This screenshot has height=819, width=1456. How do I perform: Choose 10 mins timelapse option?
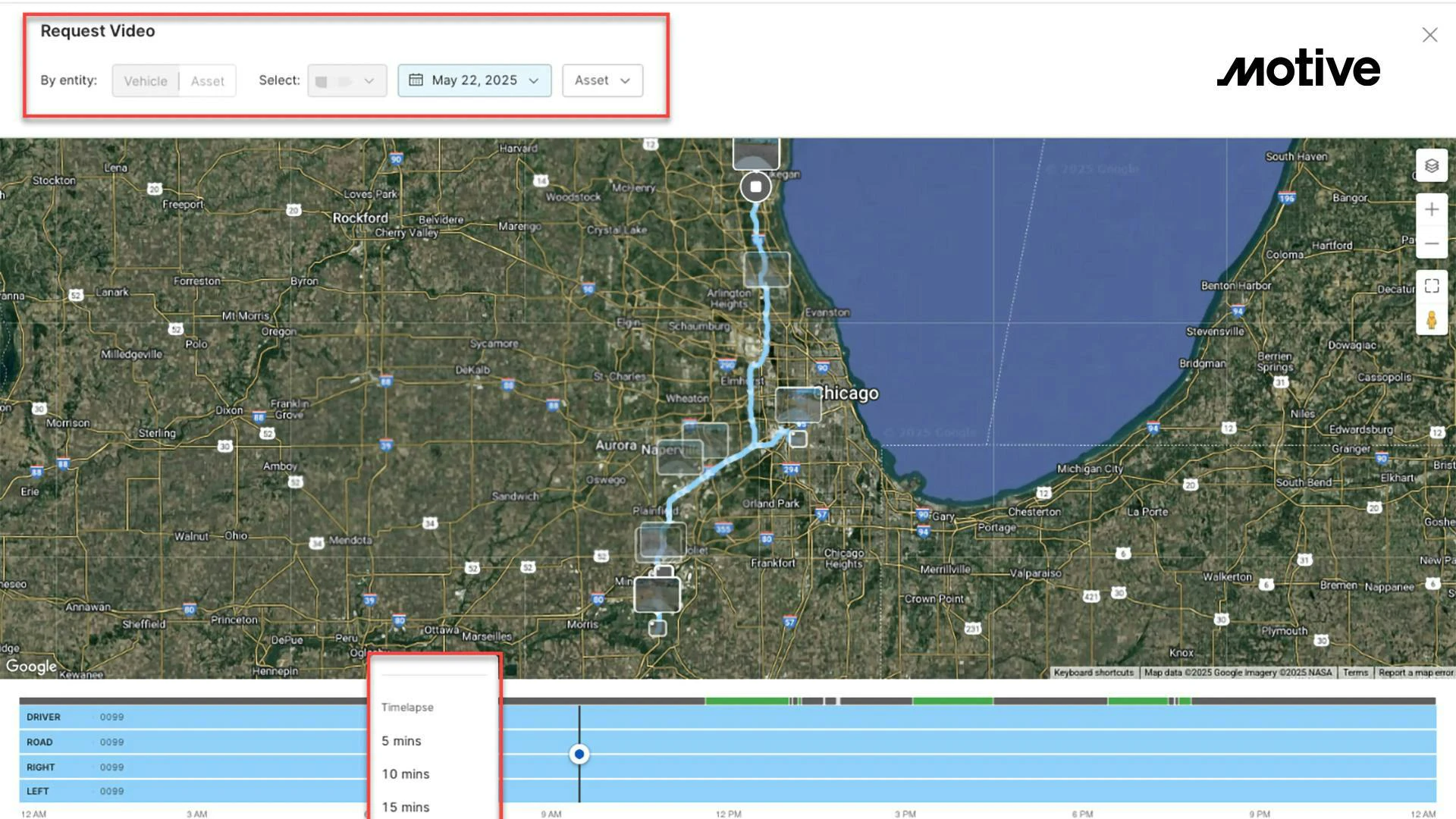coord(405,774)
